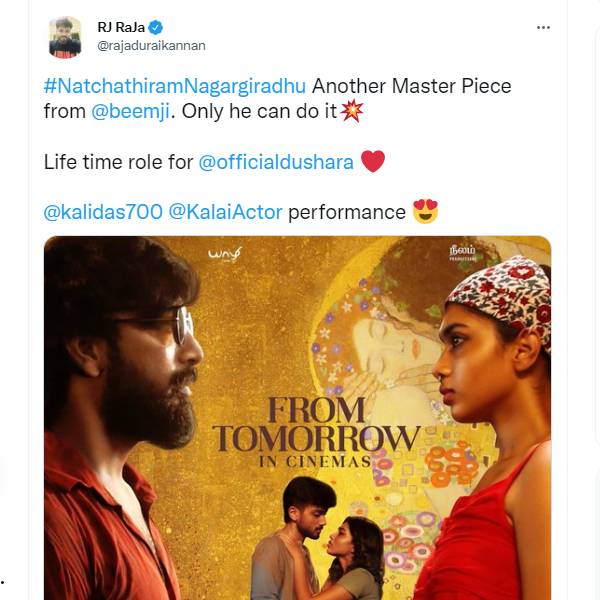Open the three-dot more options menu
The width and height of the screenshot is (600, 600).
click(x=543, y=28)
